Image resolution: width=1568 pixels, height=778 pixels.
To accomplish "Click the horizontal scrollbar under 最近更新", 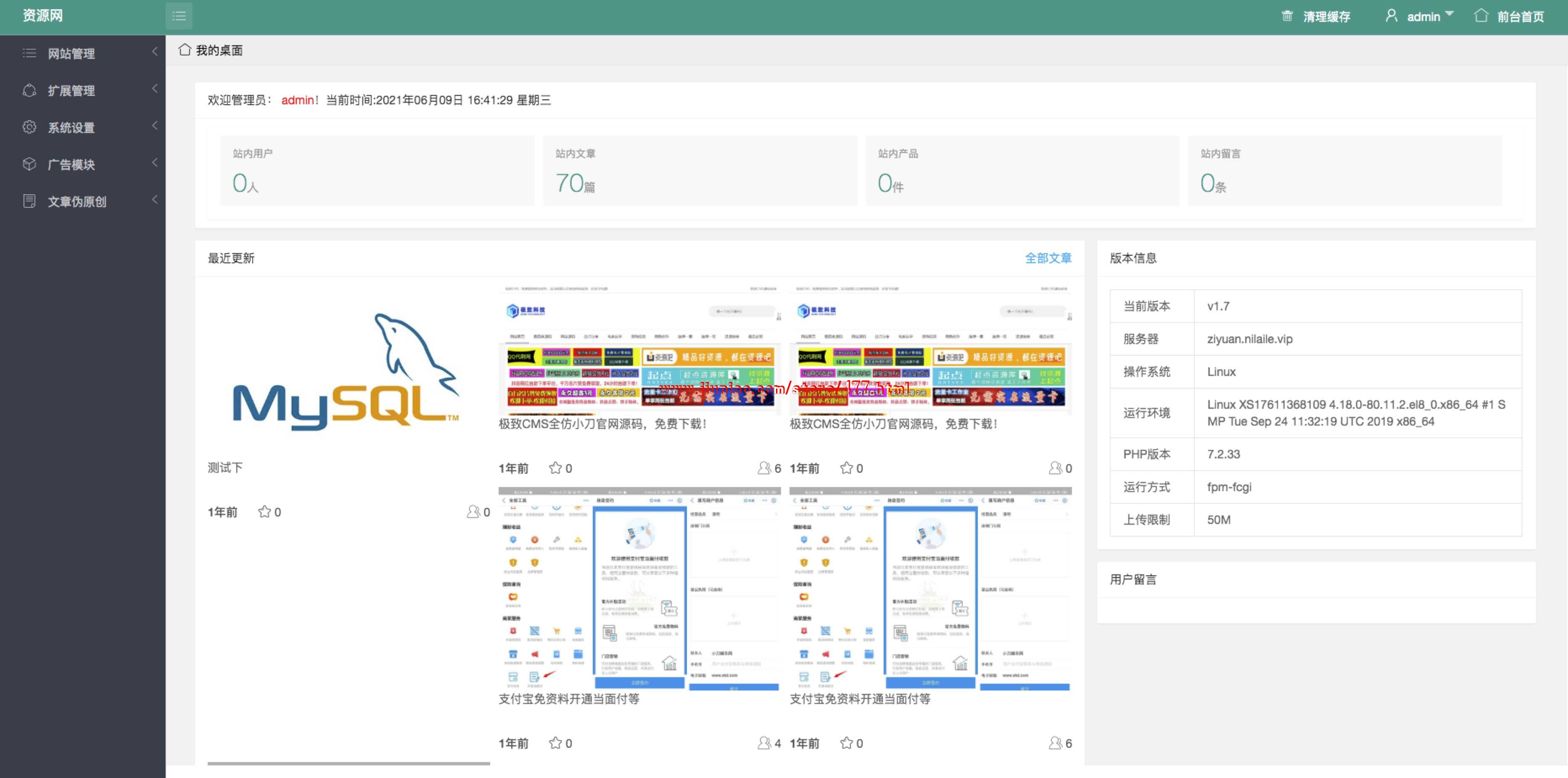I will pos(348,763).
